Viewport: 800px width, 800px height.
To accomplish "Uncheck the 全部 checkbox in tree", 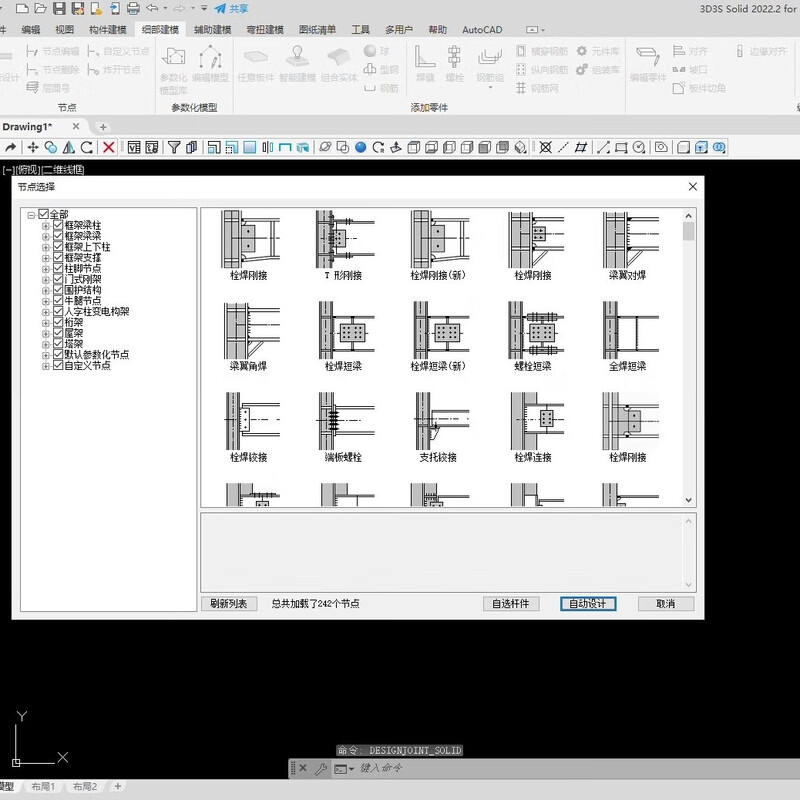I will pos(43,214).
